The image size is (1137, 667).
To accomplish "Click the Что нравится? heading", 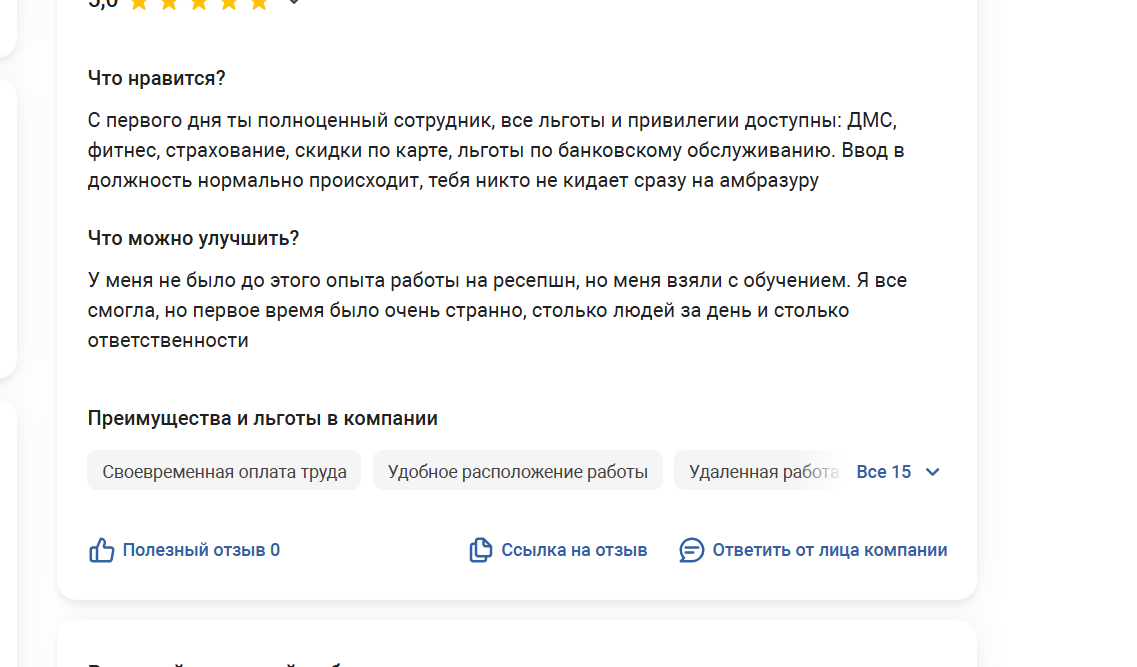I will point(157,78).
